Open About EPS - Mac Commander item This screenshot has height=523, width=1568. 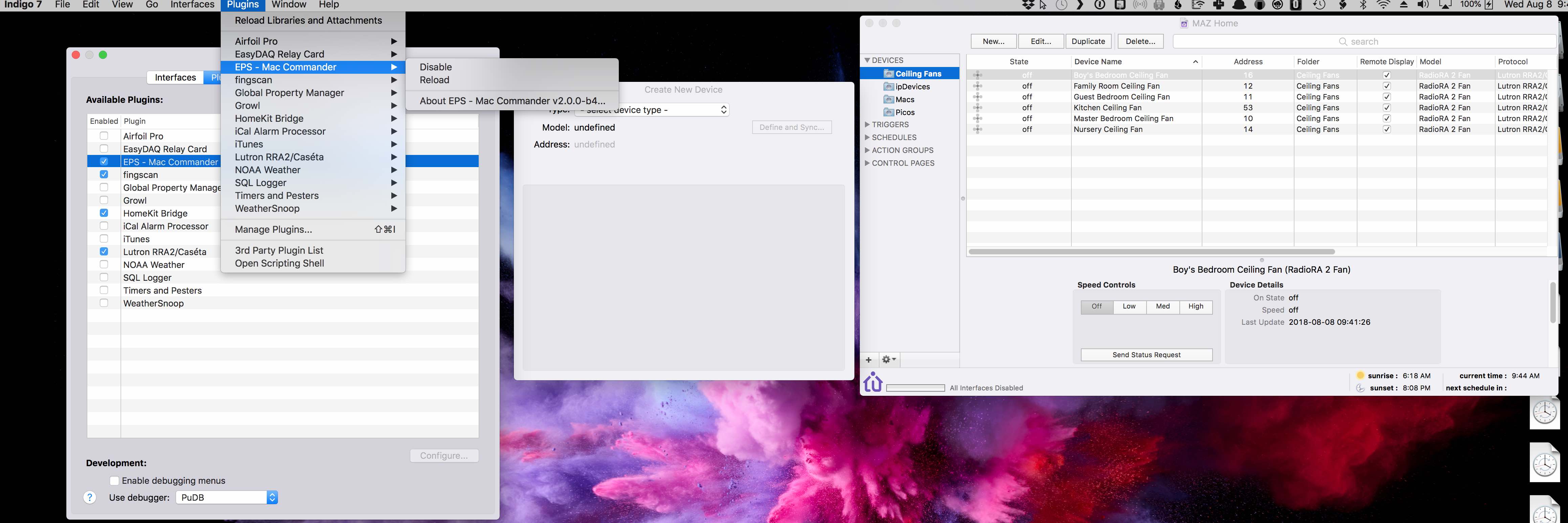pyautogui.click(x=512, y=101)
